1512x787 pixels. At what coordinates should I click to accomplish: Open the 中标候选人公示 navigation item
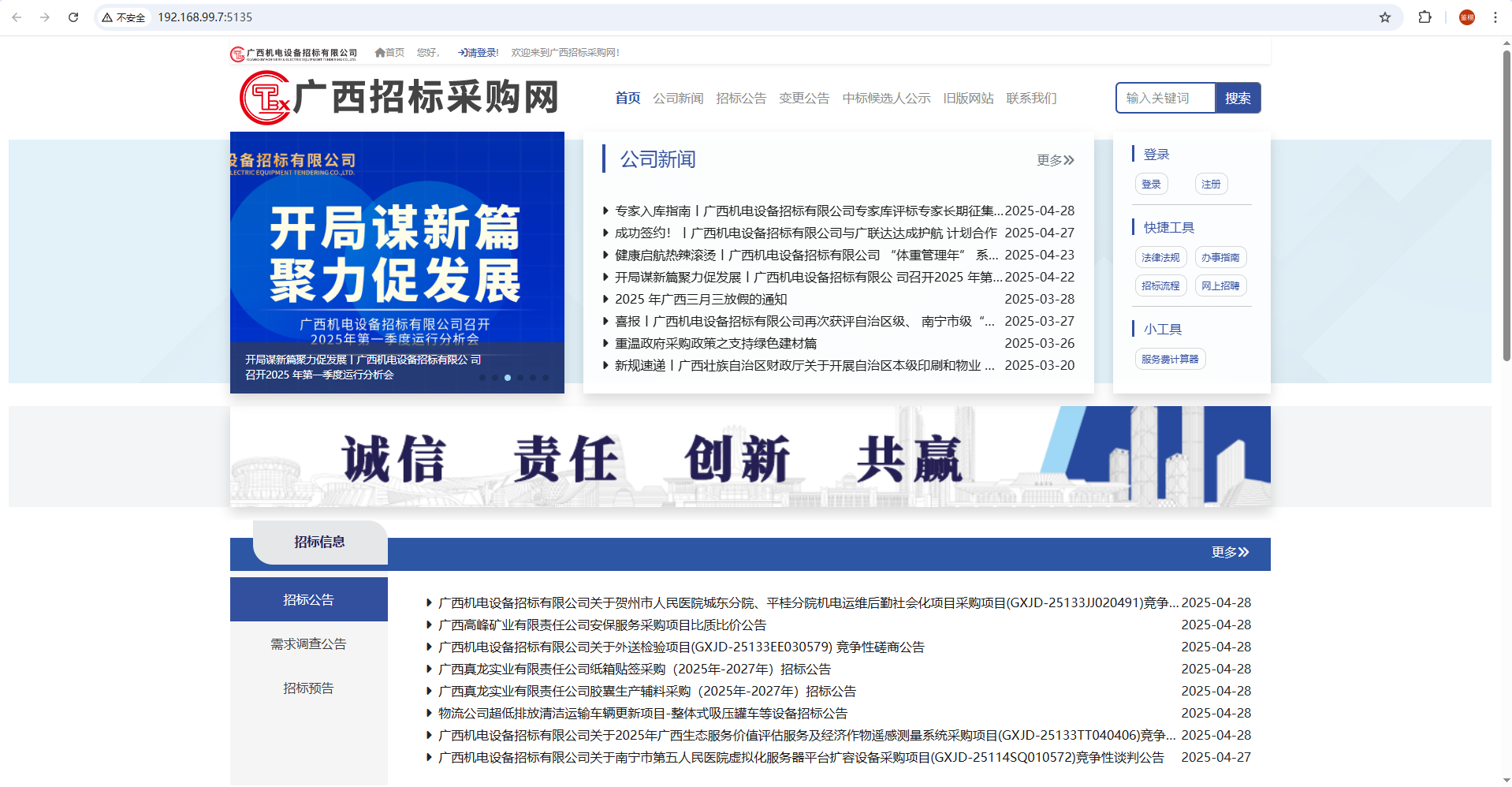coord(886,98)
